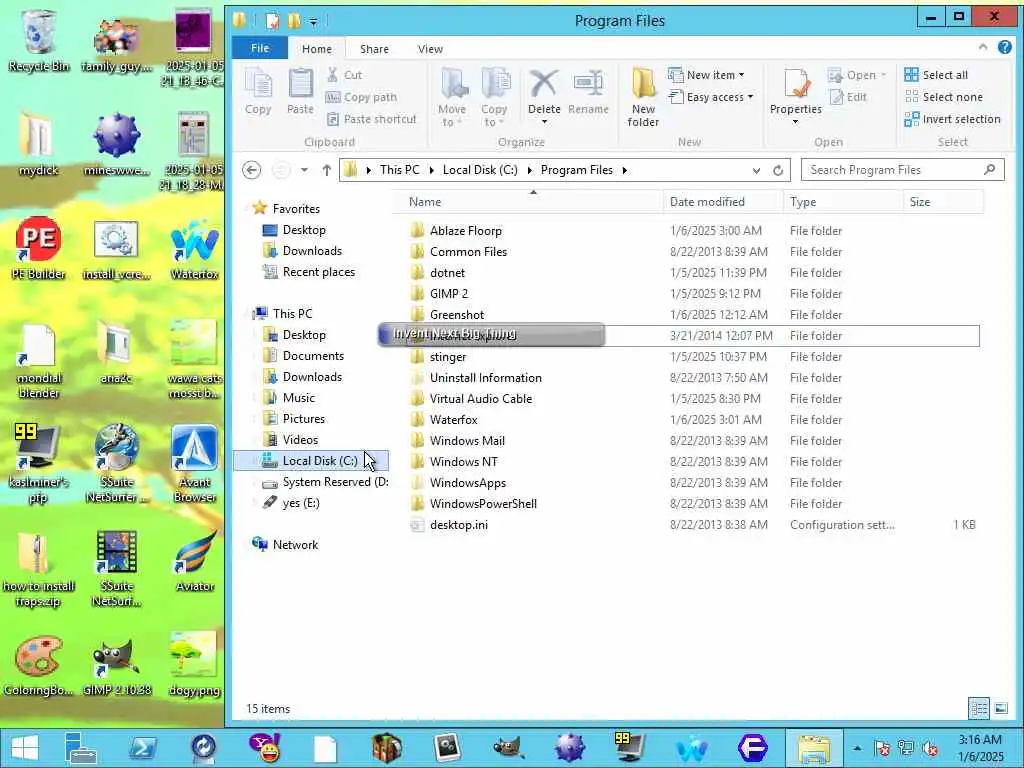Switch to Details view icon in status bar
1024x768 pixels.
[x=978, y=708]
